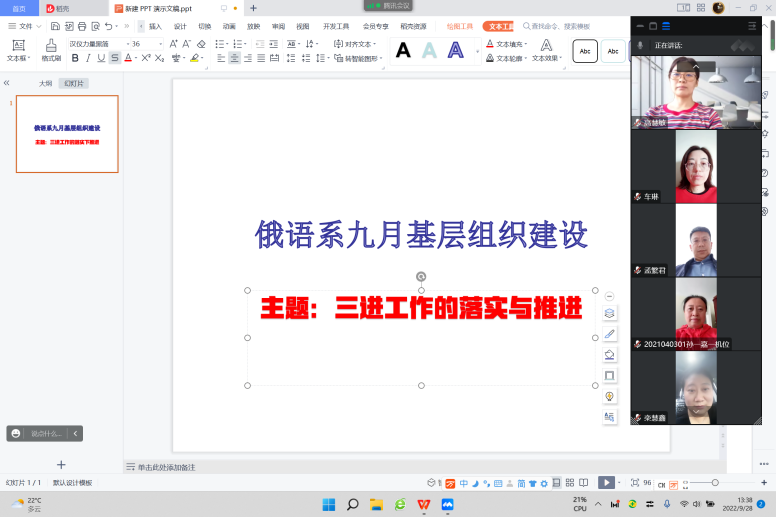Toggle underline formatting
776x517 pixels.
point(101,58)
